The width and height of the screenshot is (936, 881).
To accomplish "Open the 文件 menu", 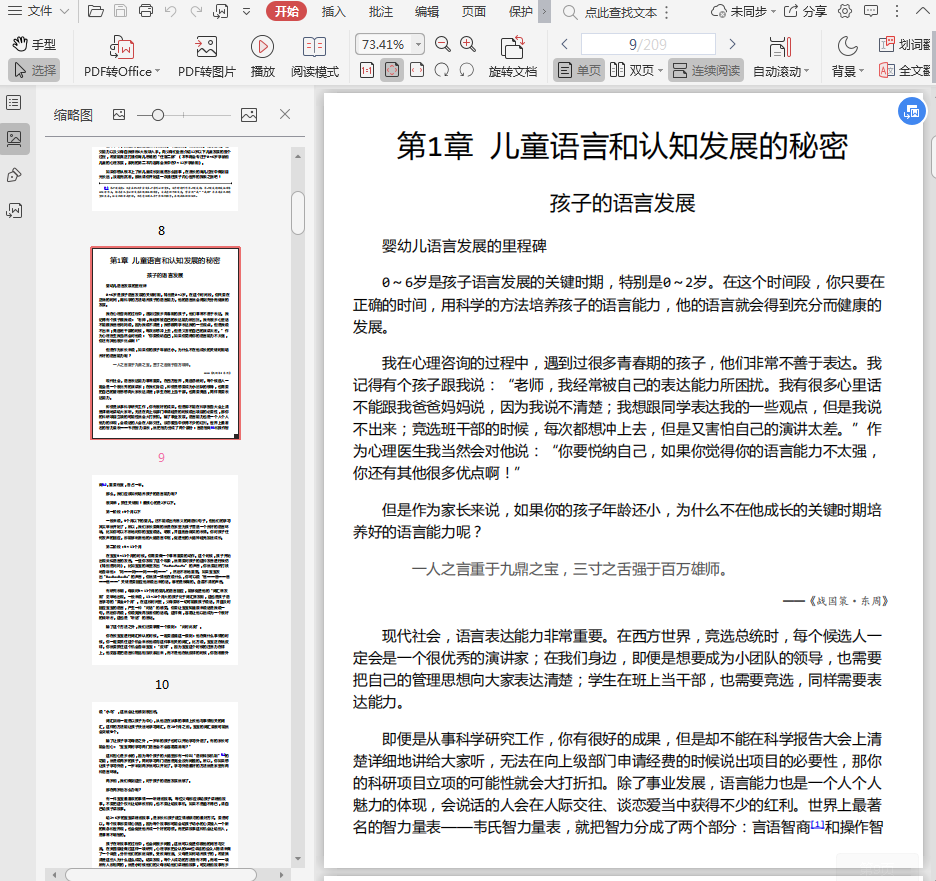I will click(38, 11).
